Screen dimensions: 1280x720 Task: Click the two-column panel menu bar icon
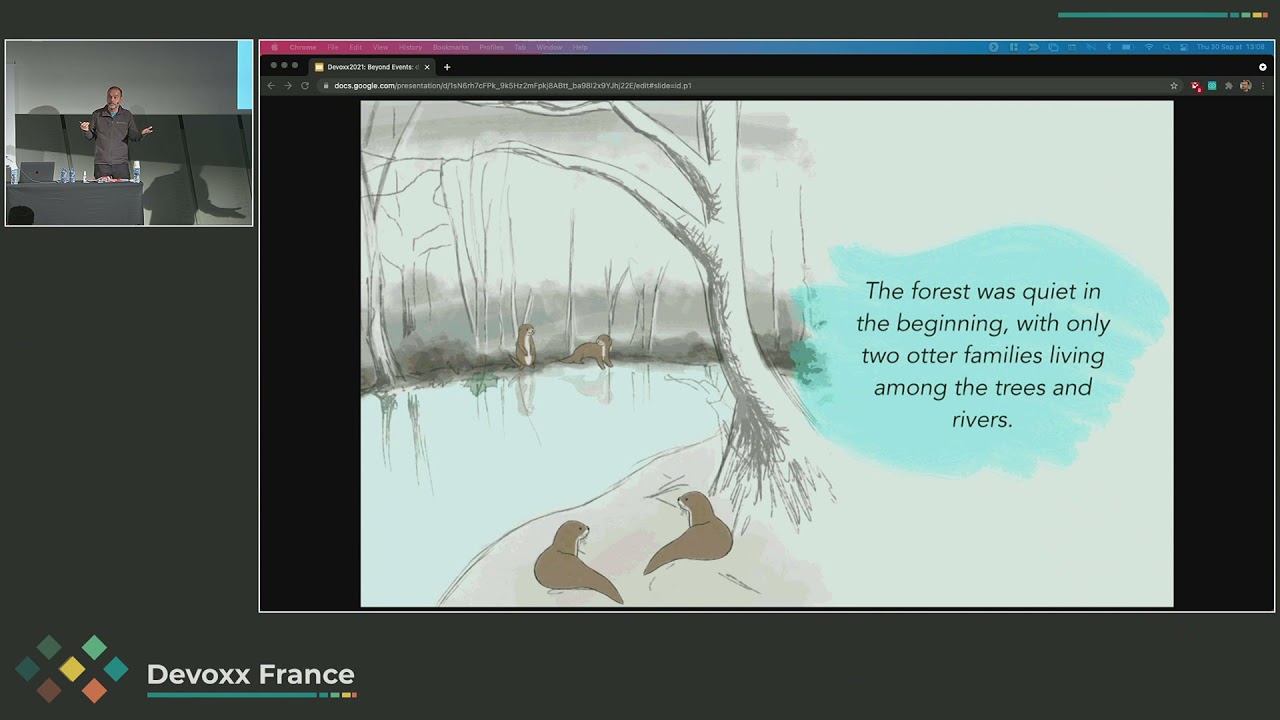(1014, 47)
